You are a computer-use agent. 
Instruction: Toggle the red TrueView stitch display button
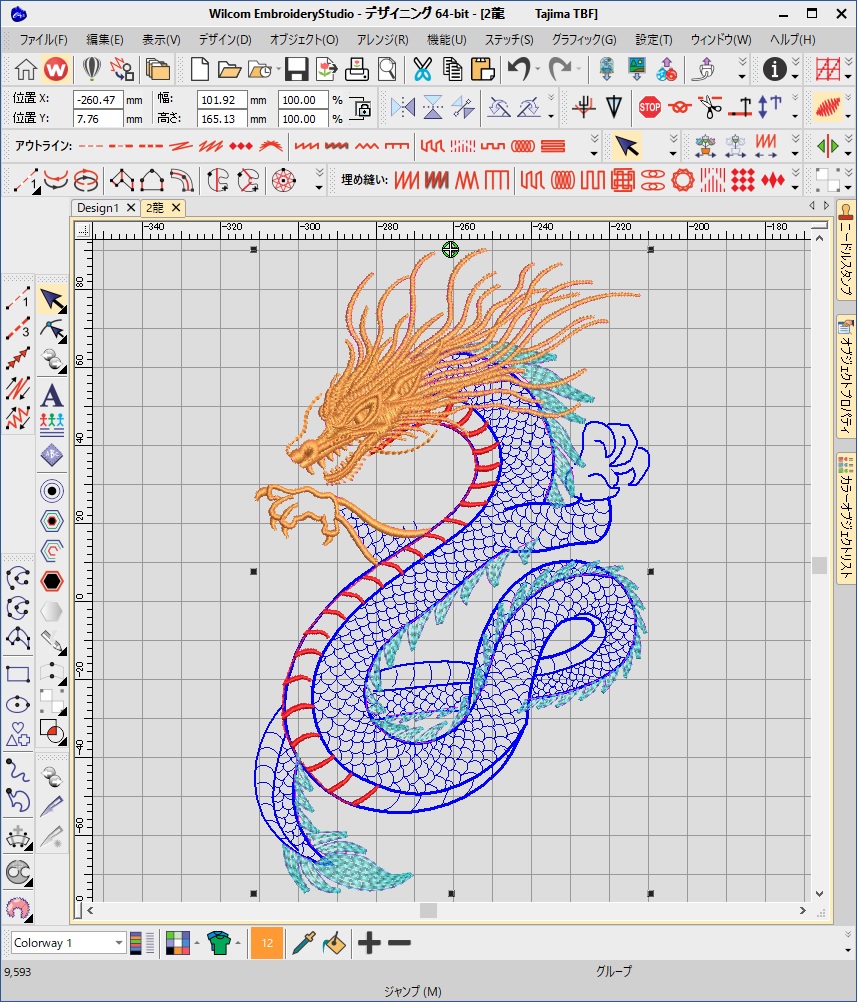click(828, 107)
